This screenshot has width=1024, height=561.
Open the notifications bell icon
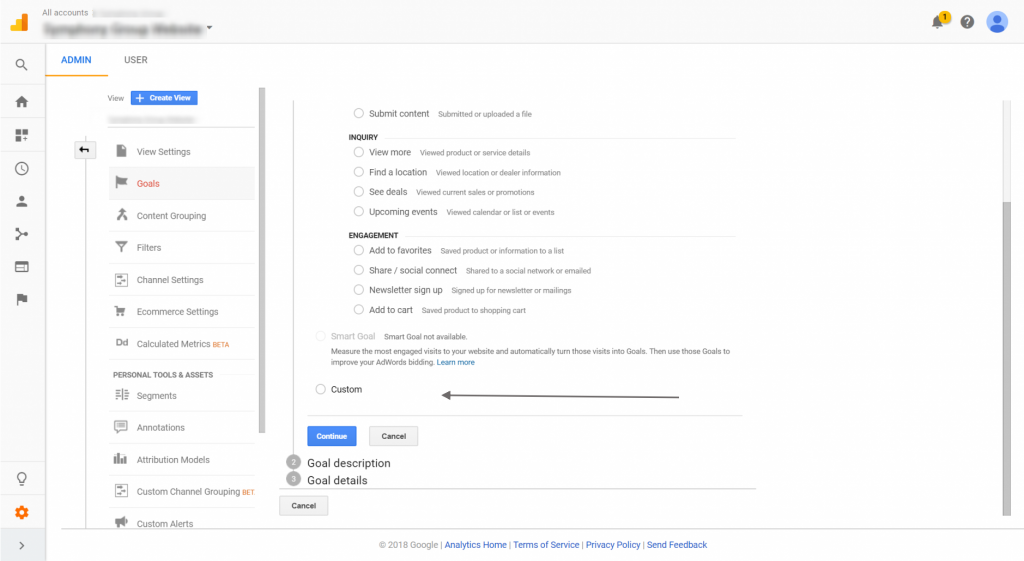point(938,22)
